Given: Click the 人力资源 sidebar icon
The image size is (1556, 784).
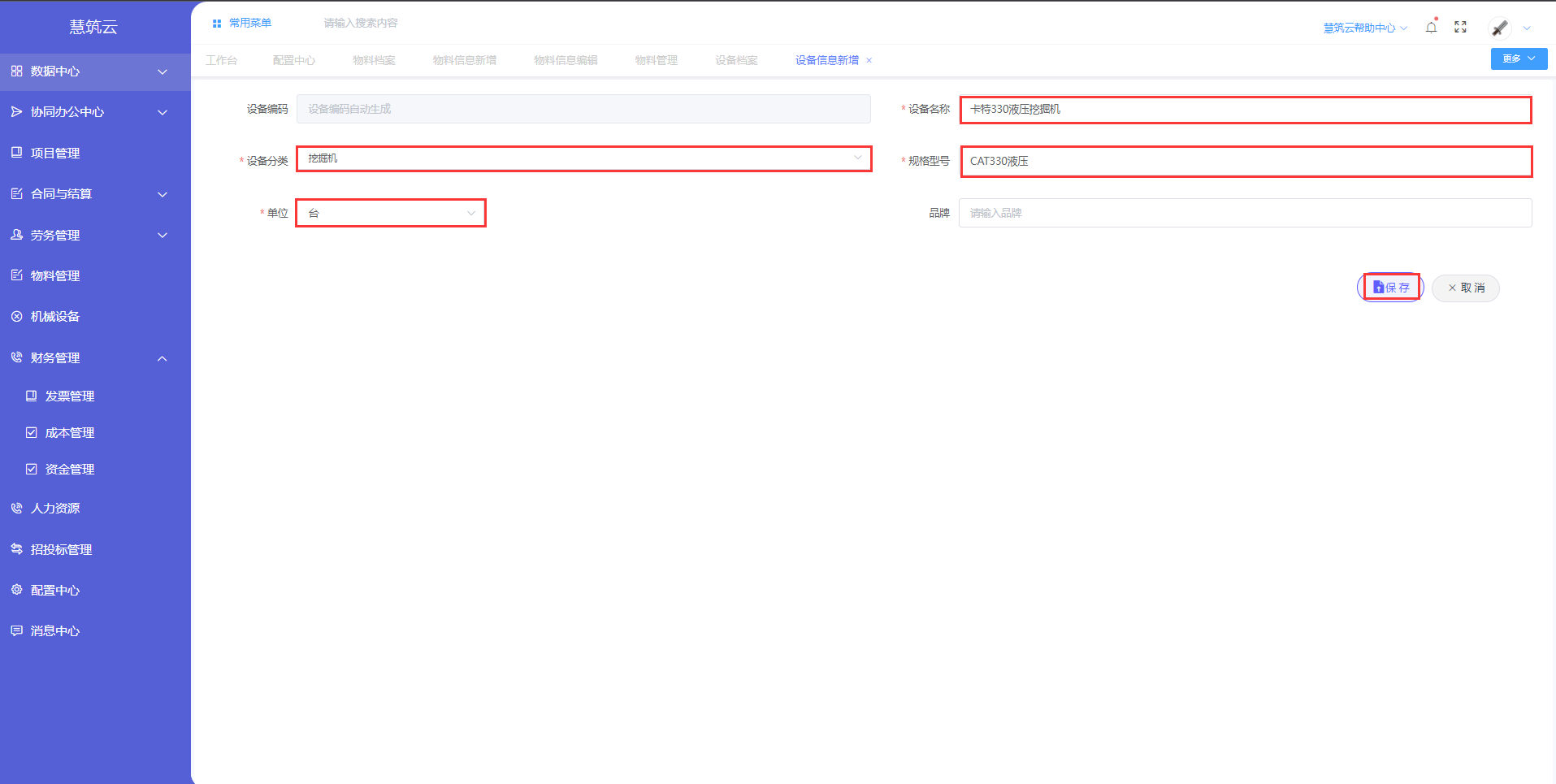Looking at the screenshot, I should pyautogui.click(x=16, y=508).
